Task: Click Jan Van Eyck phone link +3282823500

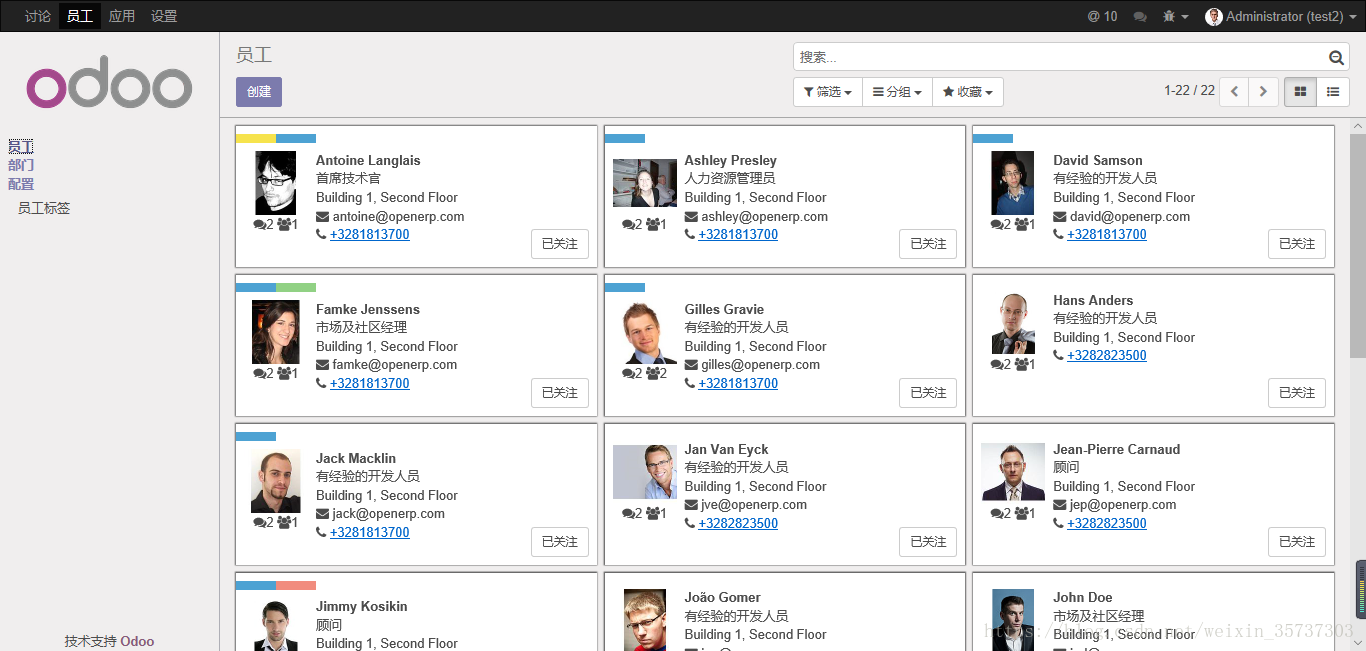Action: (x=738, y=524)
